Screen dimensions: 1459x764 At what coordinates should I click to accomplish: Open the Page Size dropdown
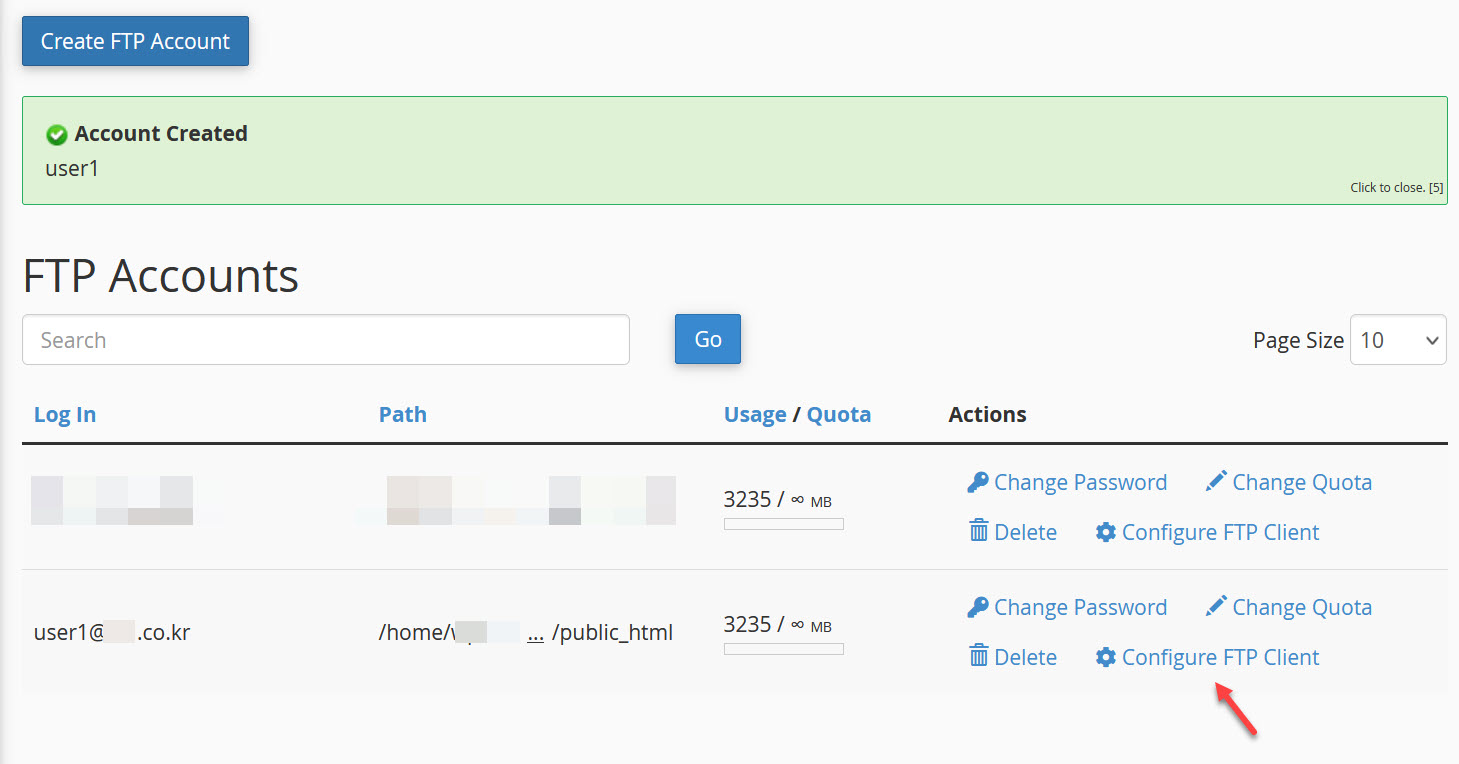(1397, 339)
